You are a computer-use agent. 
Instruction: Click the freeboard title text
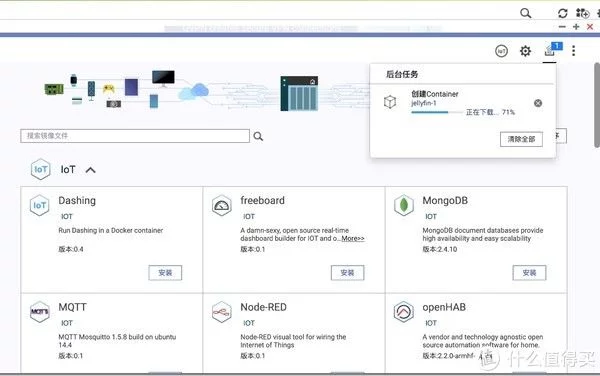(x=262, y=200)
